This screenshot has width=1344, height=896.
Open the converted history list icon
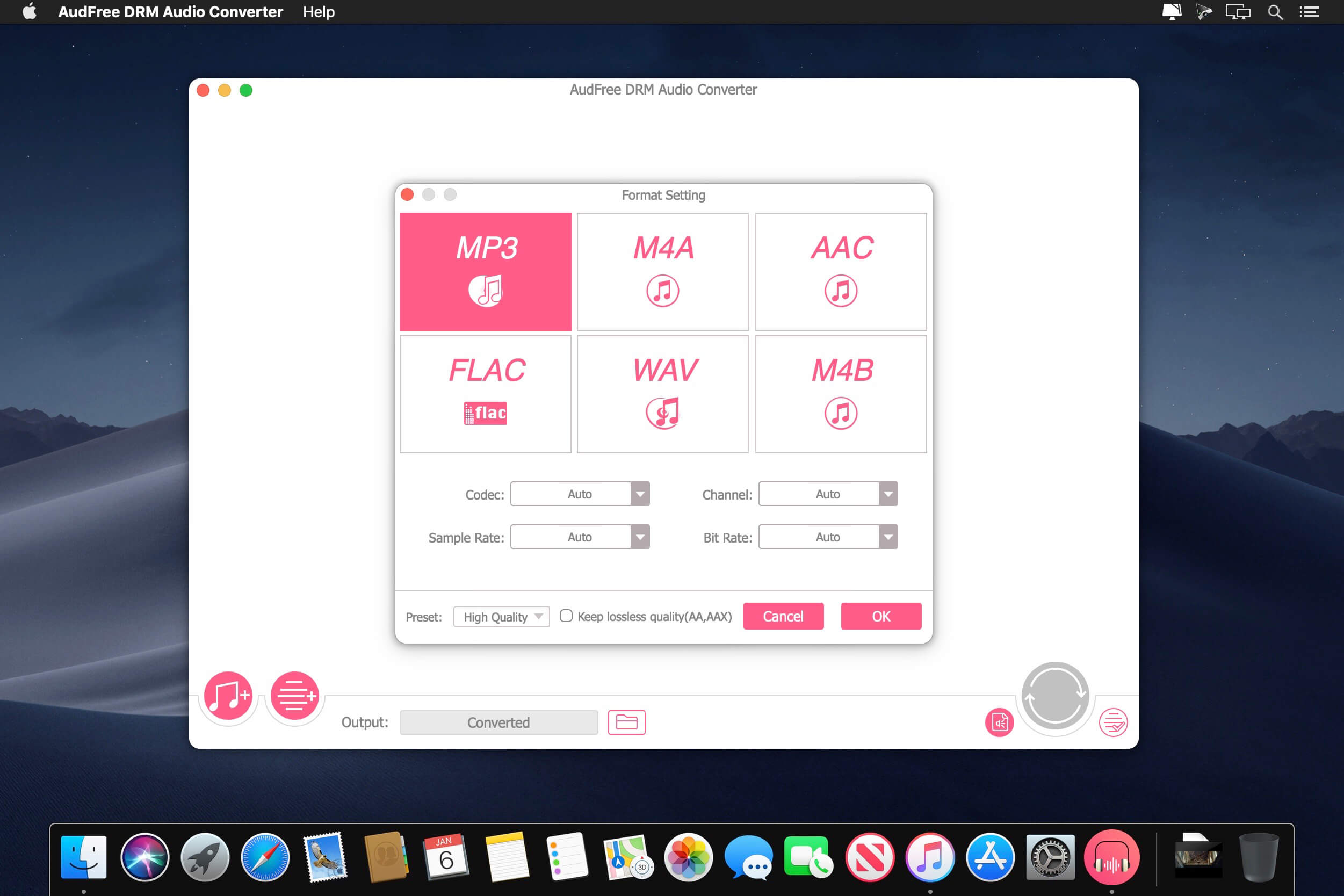[1112, 723]
